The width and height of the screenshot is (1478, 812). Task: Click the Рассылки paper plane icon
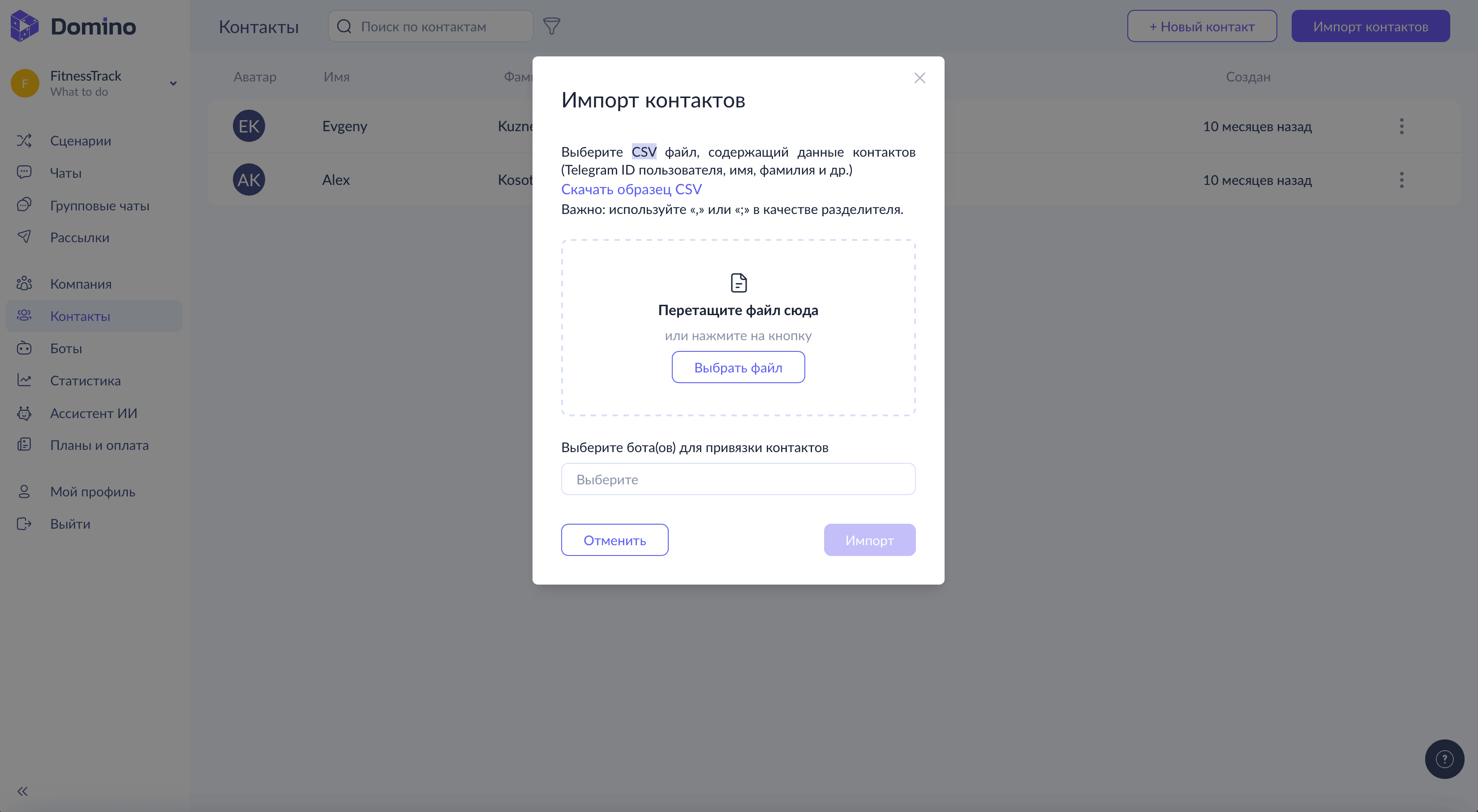coord(24,236)
